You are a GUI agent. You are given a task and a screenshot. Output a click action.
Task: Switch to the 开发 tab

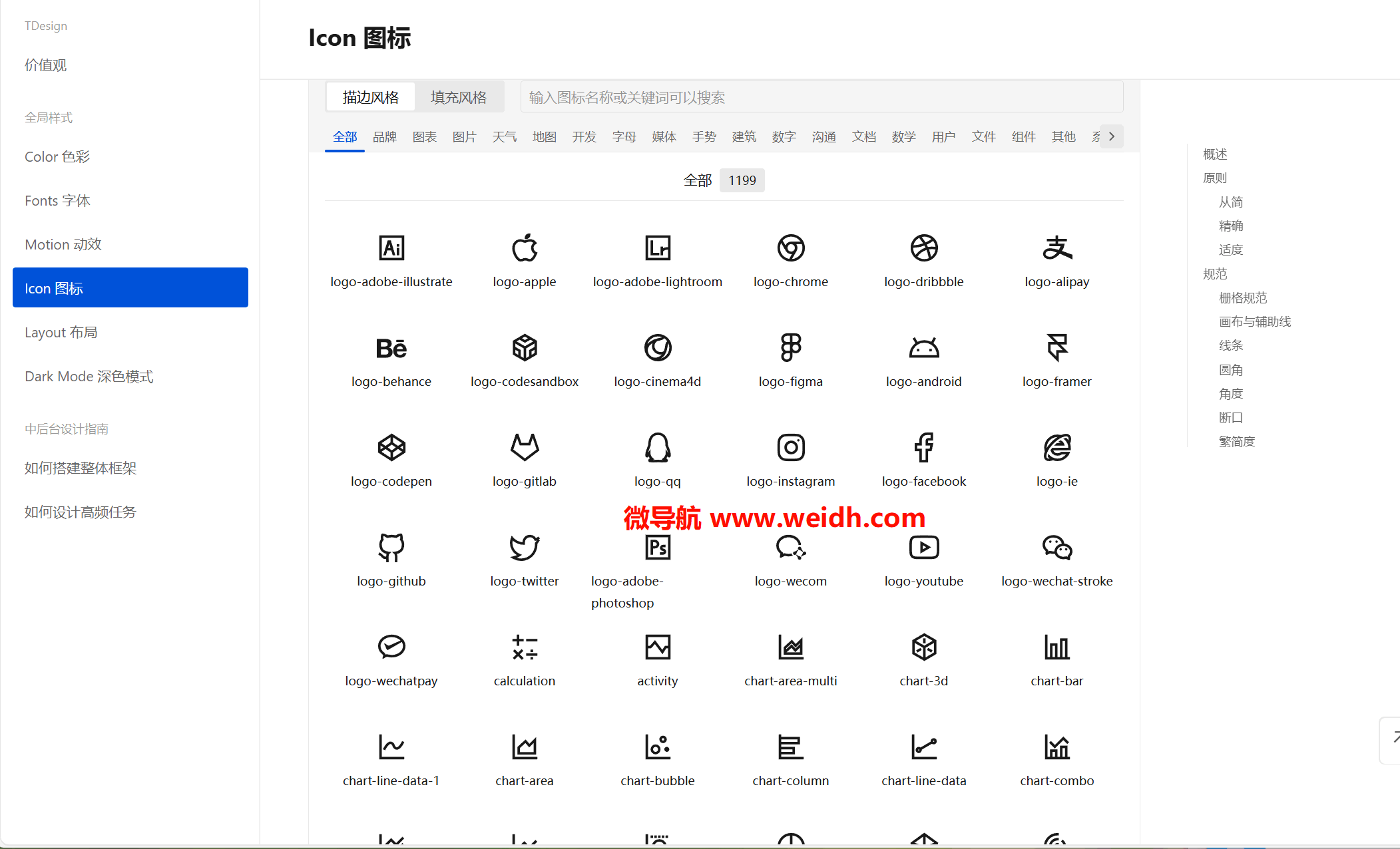[x=584, y=136]
